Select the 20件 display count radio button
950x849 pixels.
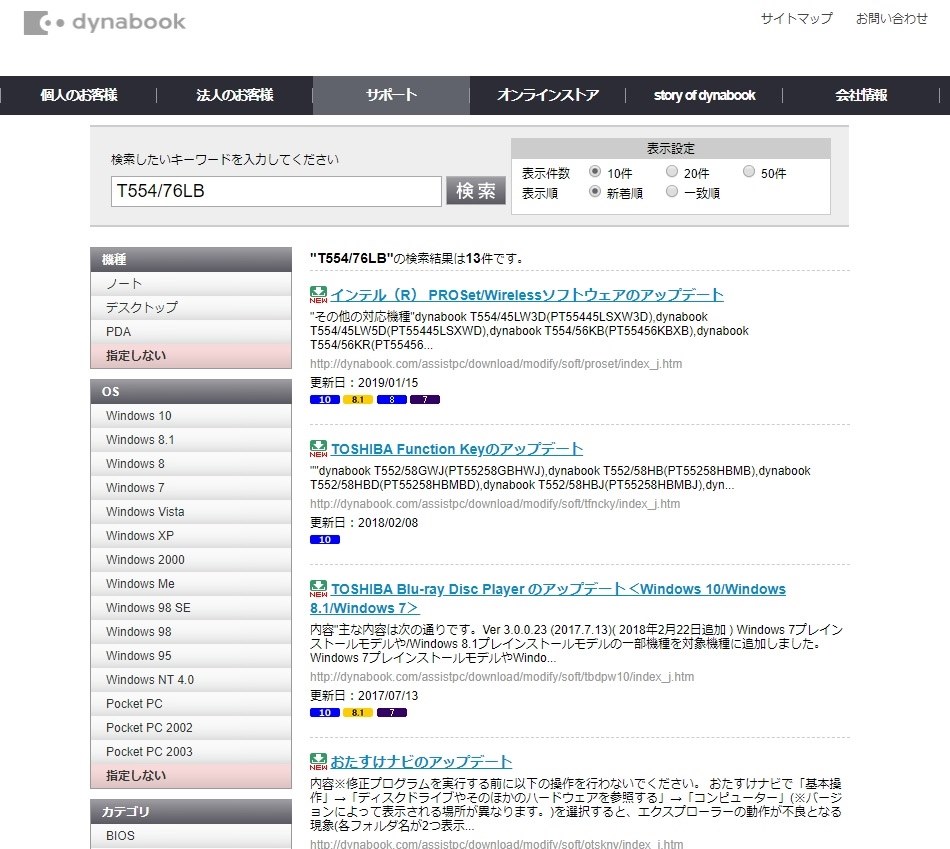pyautogui.click(x=671, y=170)
